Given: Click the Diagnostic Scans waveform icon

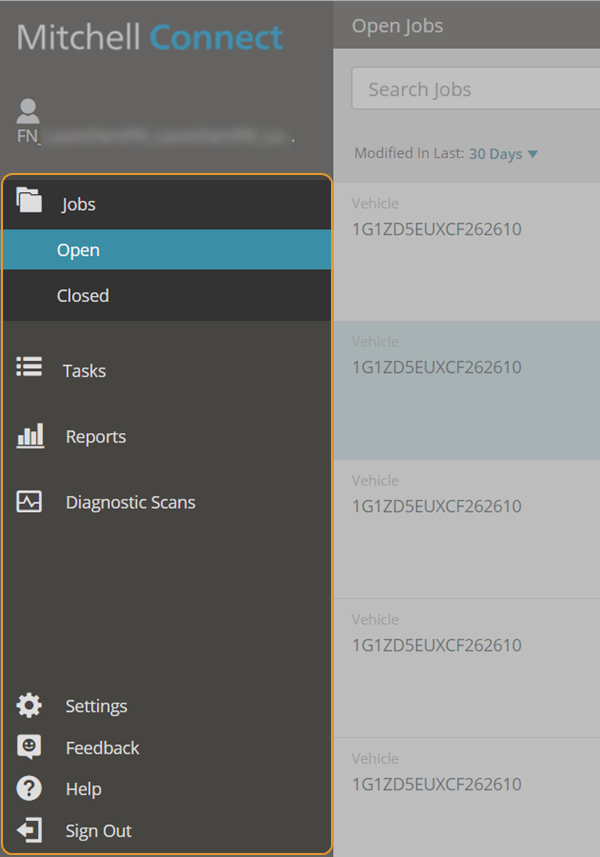Looking at the screenshot, I should pos(29,501).
